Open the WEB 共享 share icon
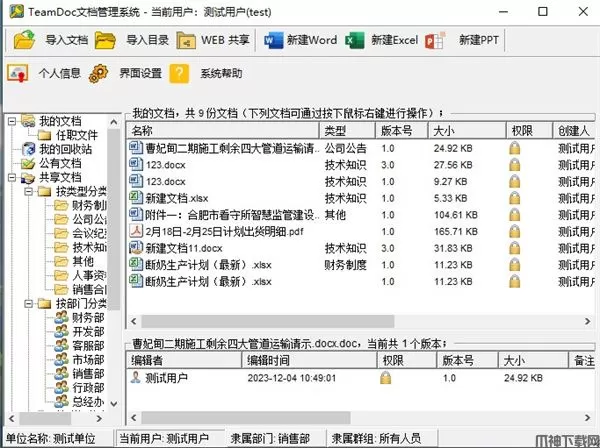 [x=186, y=41]
